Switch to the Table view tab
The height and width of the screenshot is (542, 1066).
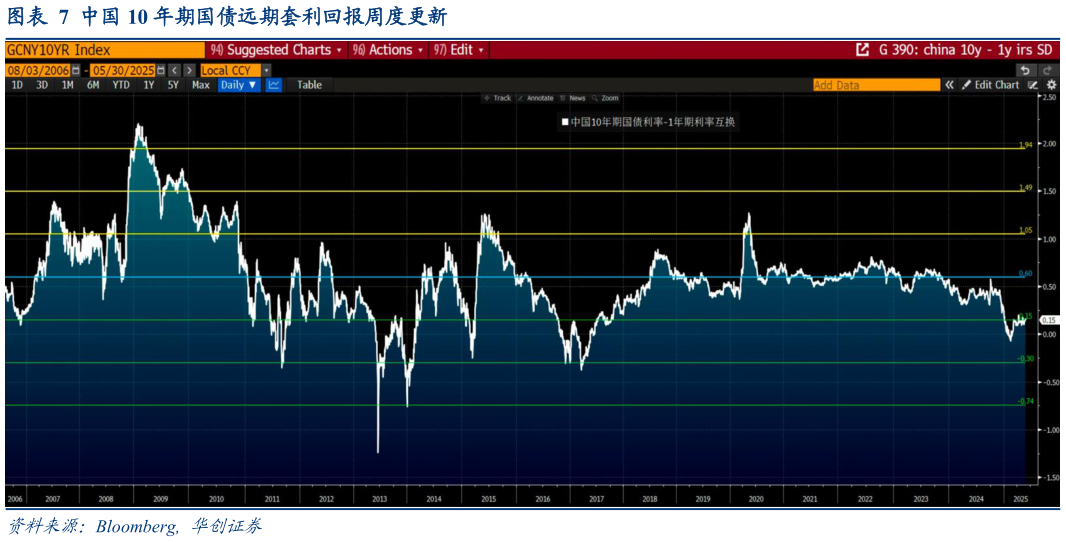tap(309, 85)
